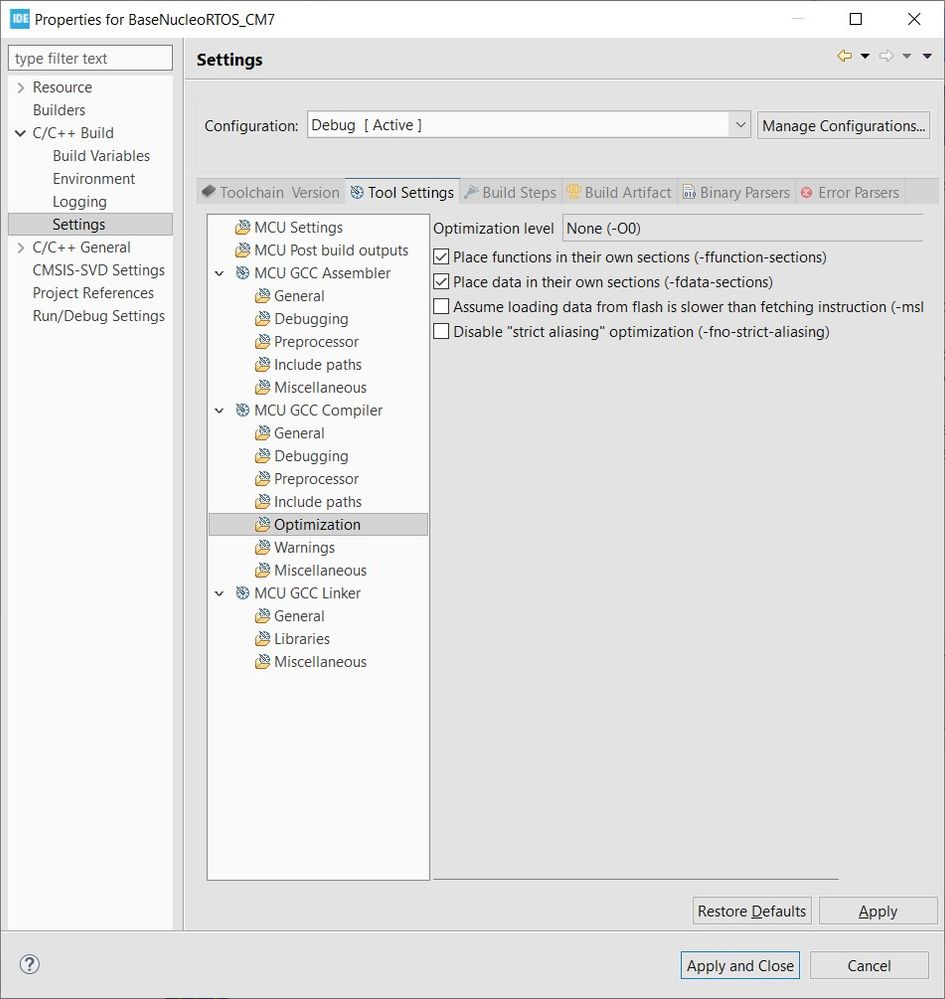Click the Assembler Debugging option icon
945x999 pixels.
coord(262,319)
